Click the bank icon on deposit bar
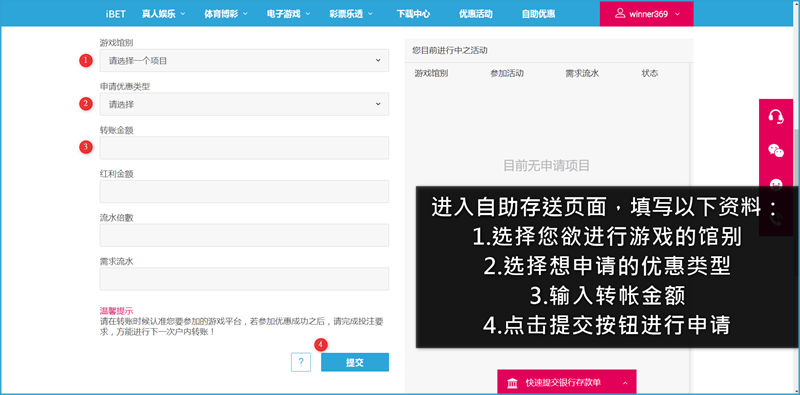 pyautogui.click(x=512, y=383)
